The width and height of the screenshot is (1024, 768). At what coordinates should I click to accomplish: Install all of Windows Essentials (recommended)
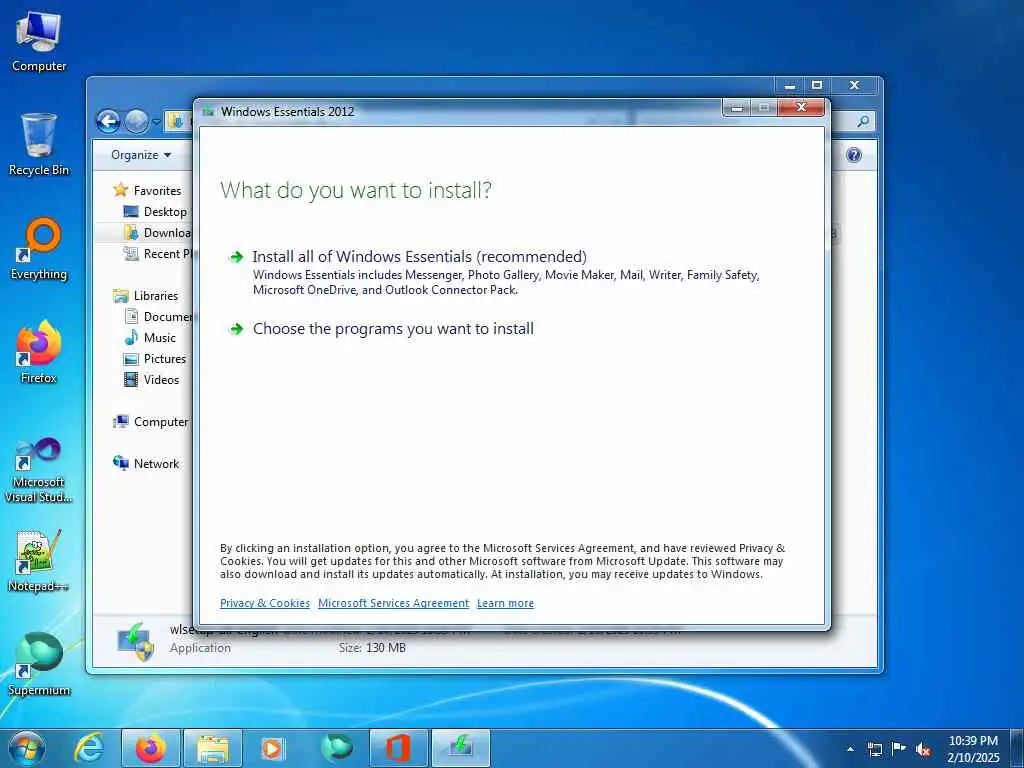(x=419, y=257)
